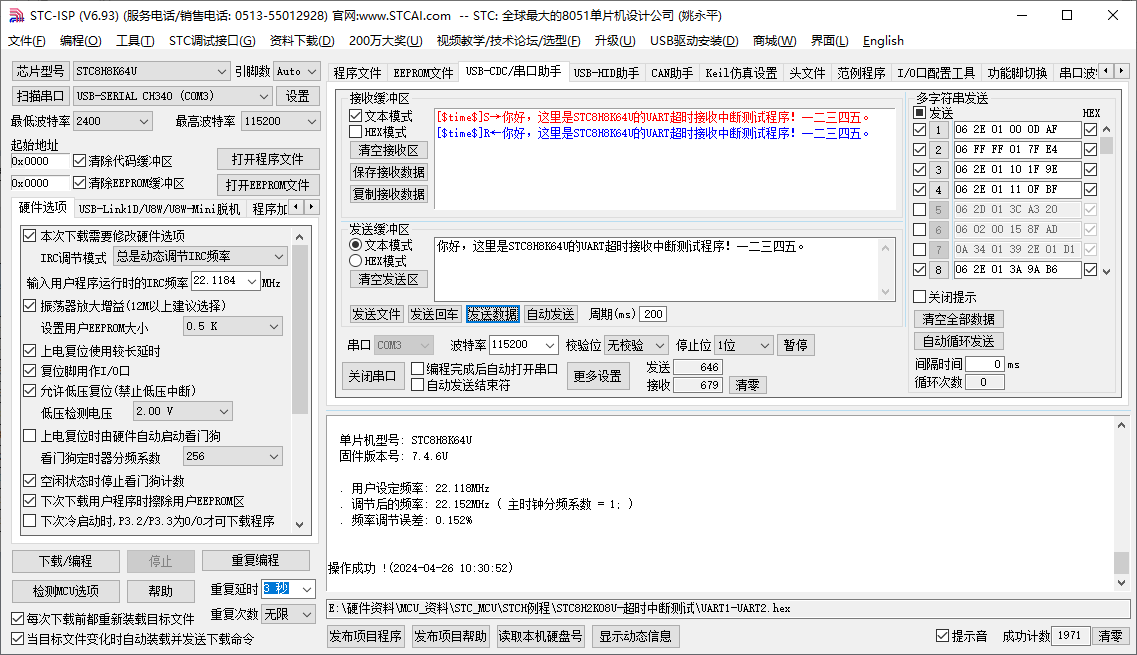This screenshot has height=655, width=1137.
Task: Open 工具(T) menu
Action: click(x=135, y=41)
